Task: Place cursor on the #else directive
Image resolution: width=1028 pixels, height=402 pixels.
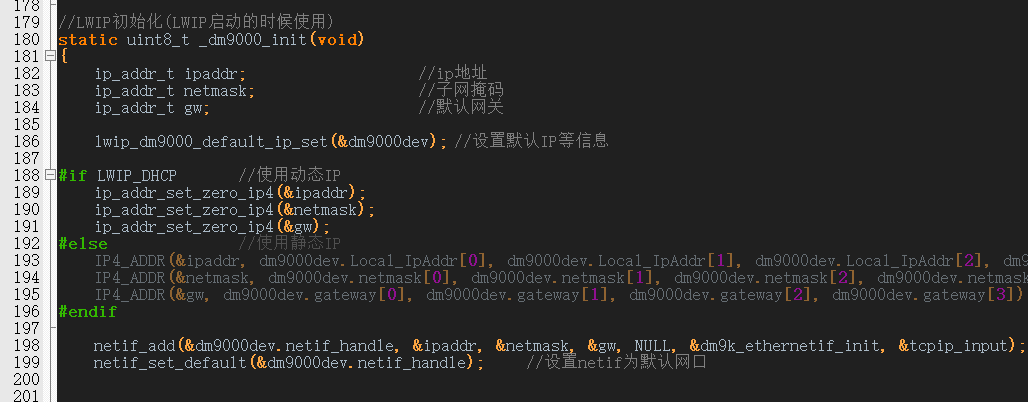Action: click(83, 244)
